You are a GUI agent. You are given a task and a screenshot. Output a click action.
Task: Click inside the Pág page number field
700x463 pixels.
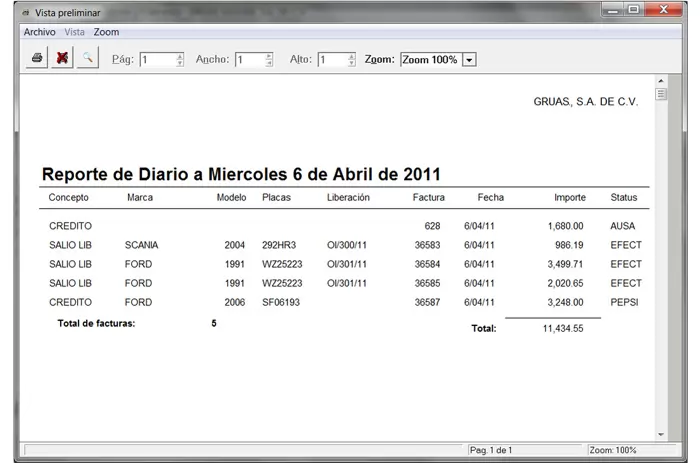click(156, 60)
